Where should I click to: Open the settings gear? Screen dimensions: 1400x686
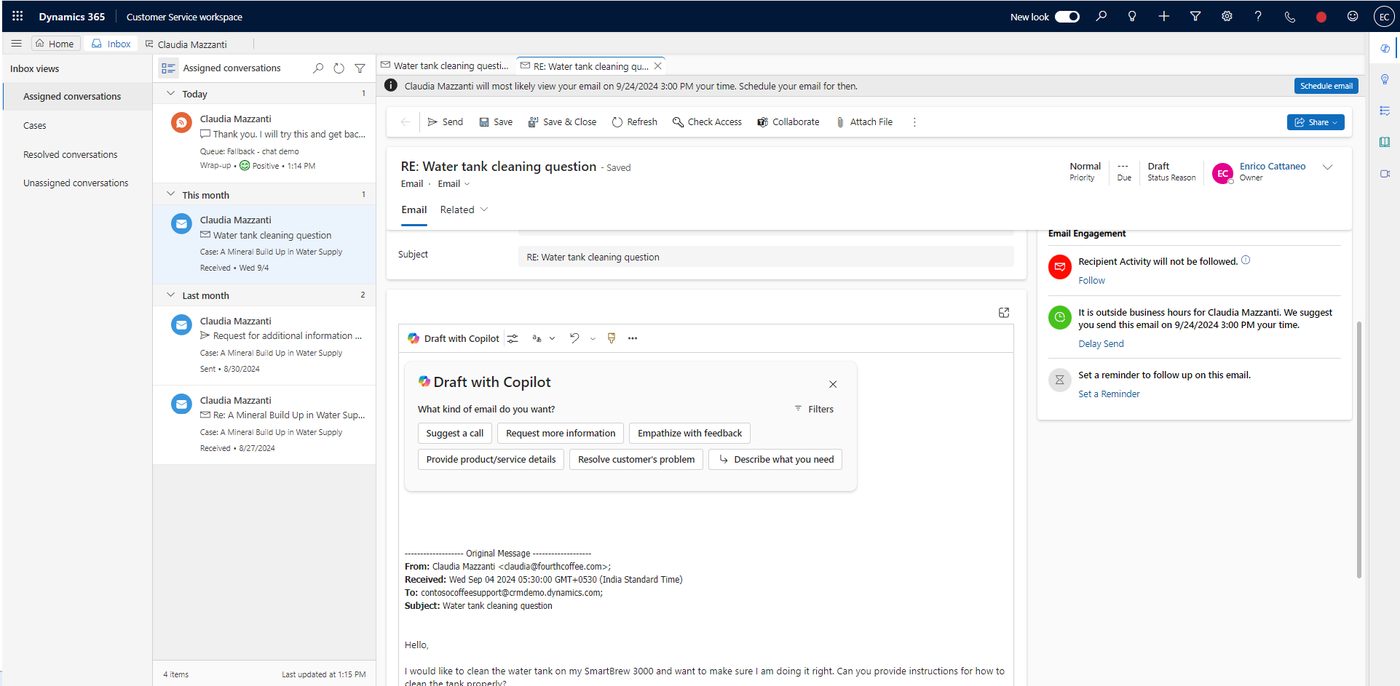click(x=1226, y=16)
